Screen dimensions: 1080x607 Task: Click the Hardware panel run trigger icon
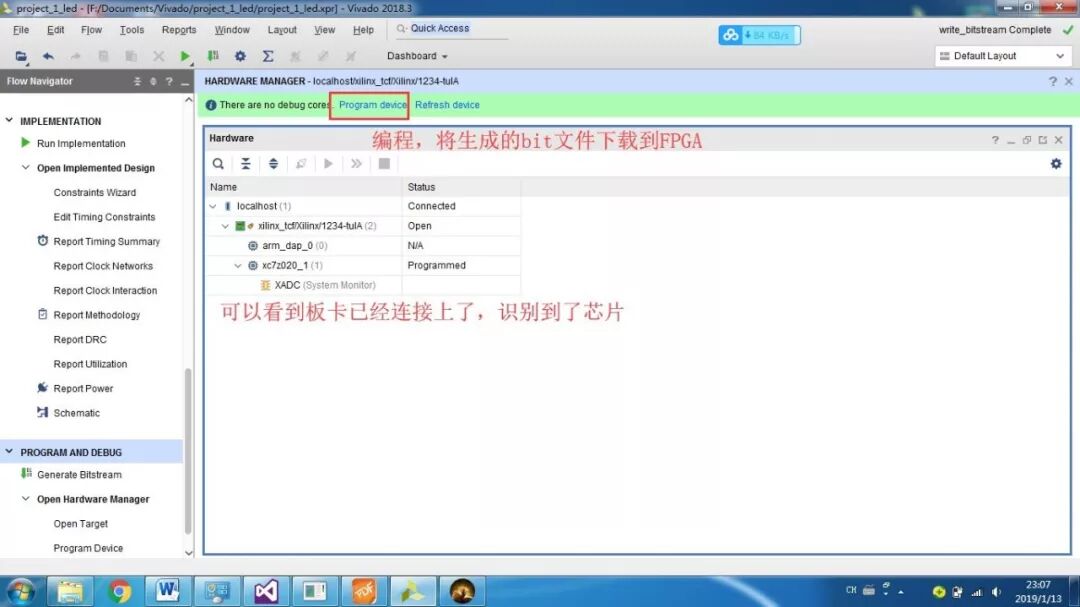(x=329, y=163)
